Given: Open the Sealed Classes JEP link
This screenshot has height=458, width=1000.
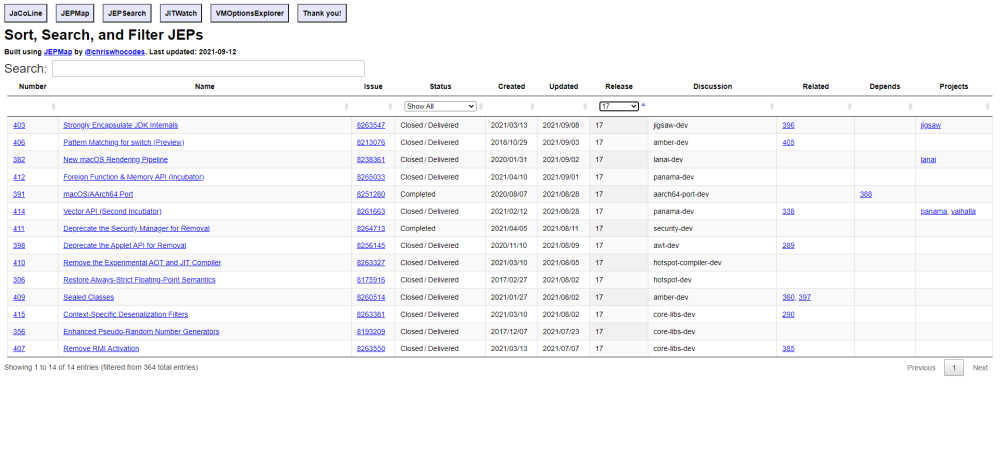Looking at the screenshot, I should pos(90,297).
